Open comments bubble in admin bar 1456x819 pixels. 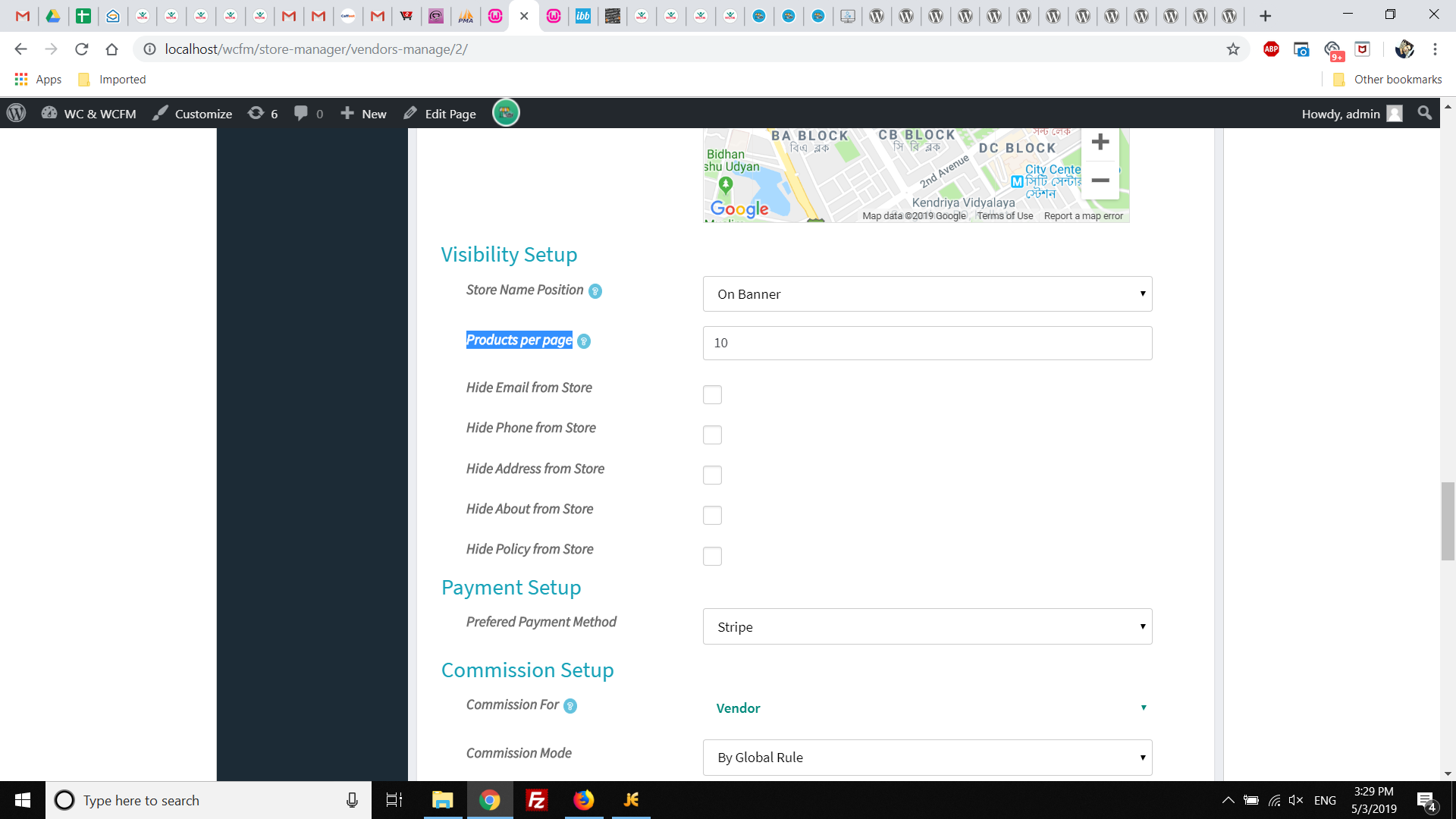point(309,113)
